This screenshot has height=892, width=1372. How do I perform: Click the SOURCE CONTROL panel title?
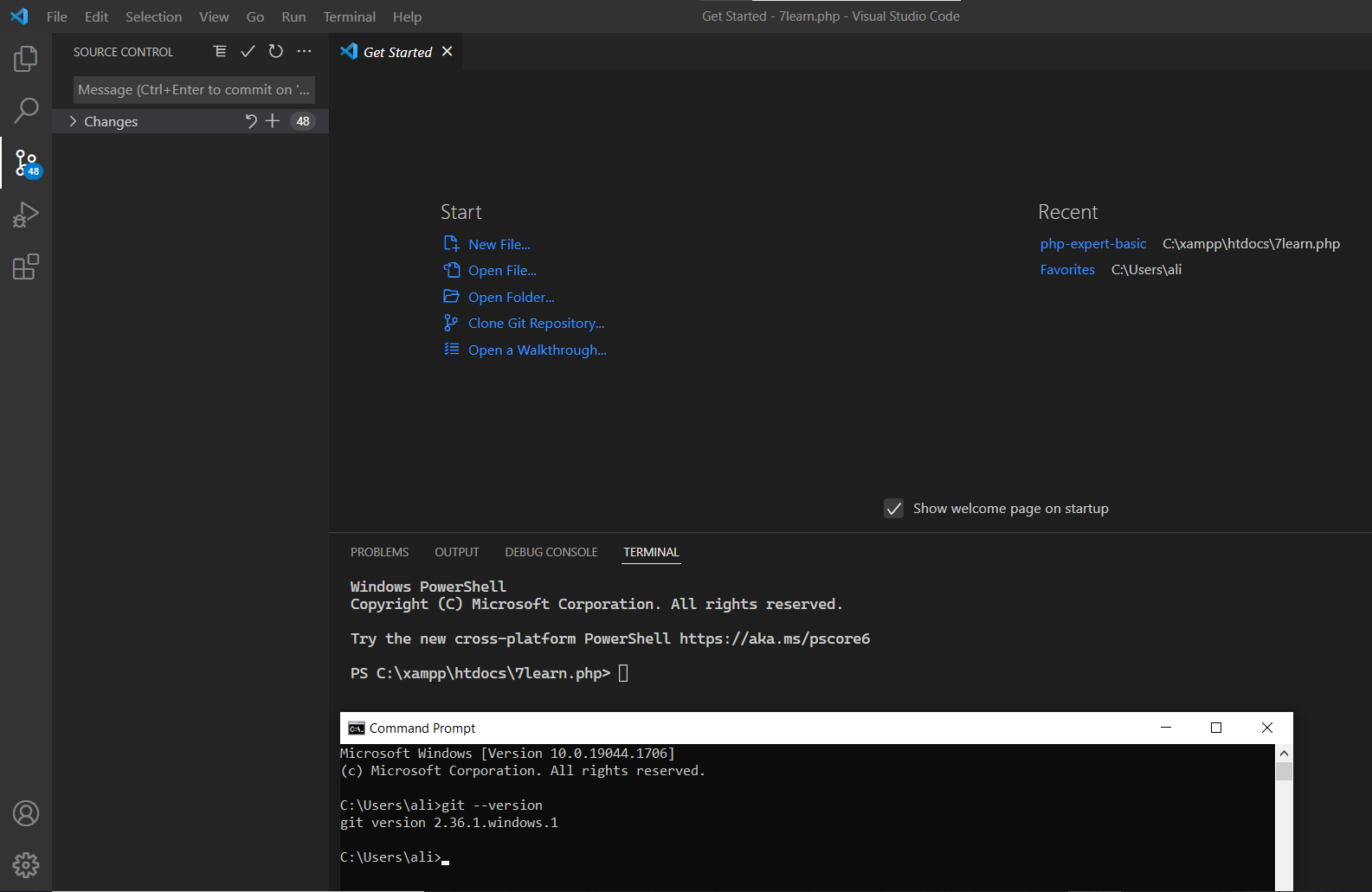[123, 52]
